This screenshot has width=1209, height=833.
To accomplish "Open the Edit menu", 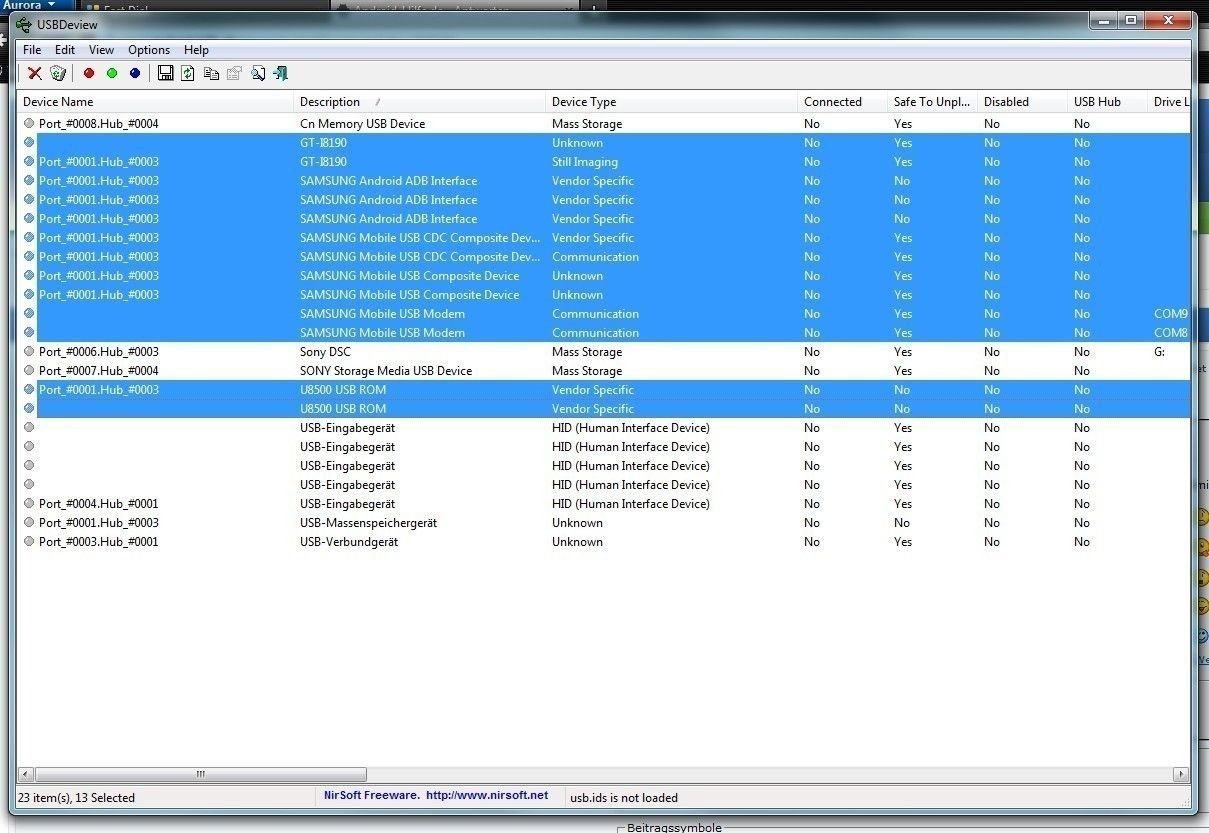I will 65,50.
